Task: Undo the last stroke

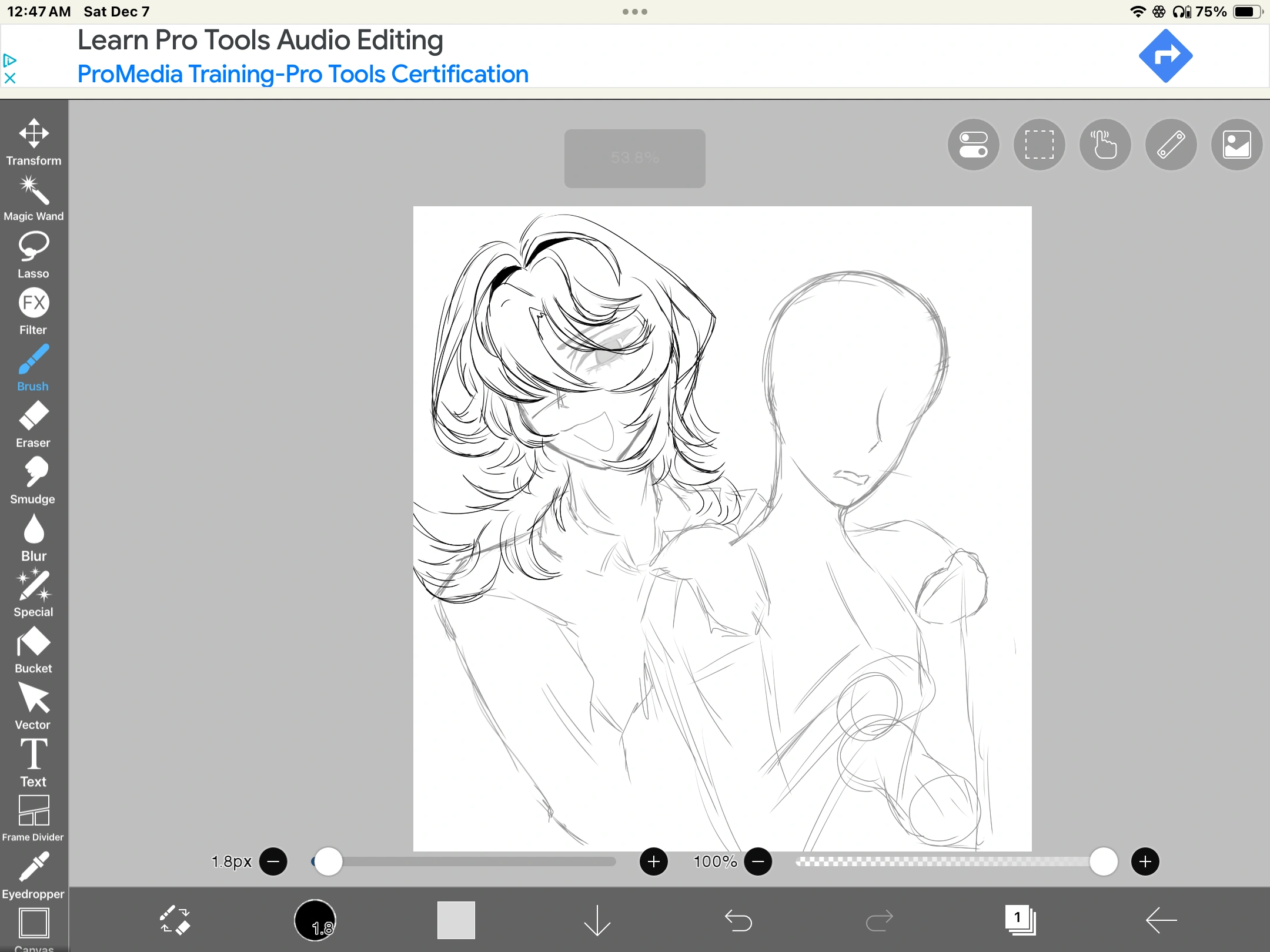Action: [x=738, y=920]
